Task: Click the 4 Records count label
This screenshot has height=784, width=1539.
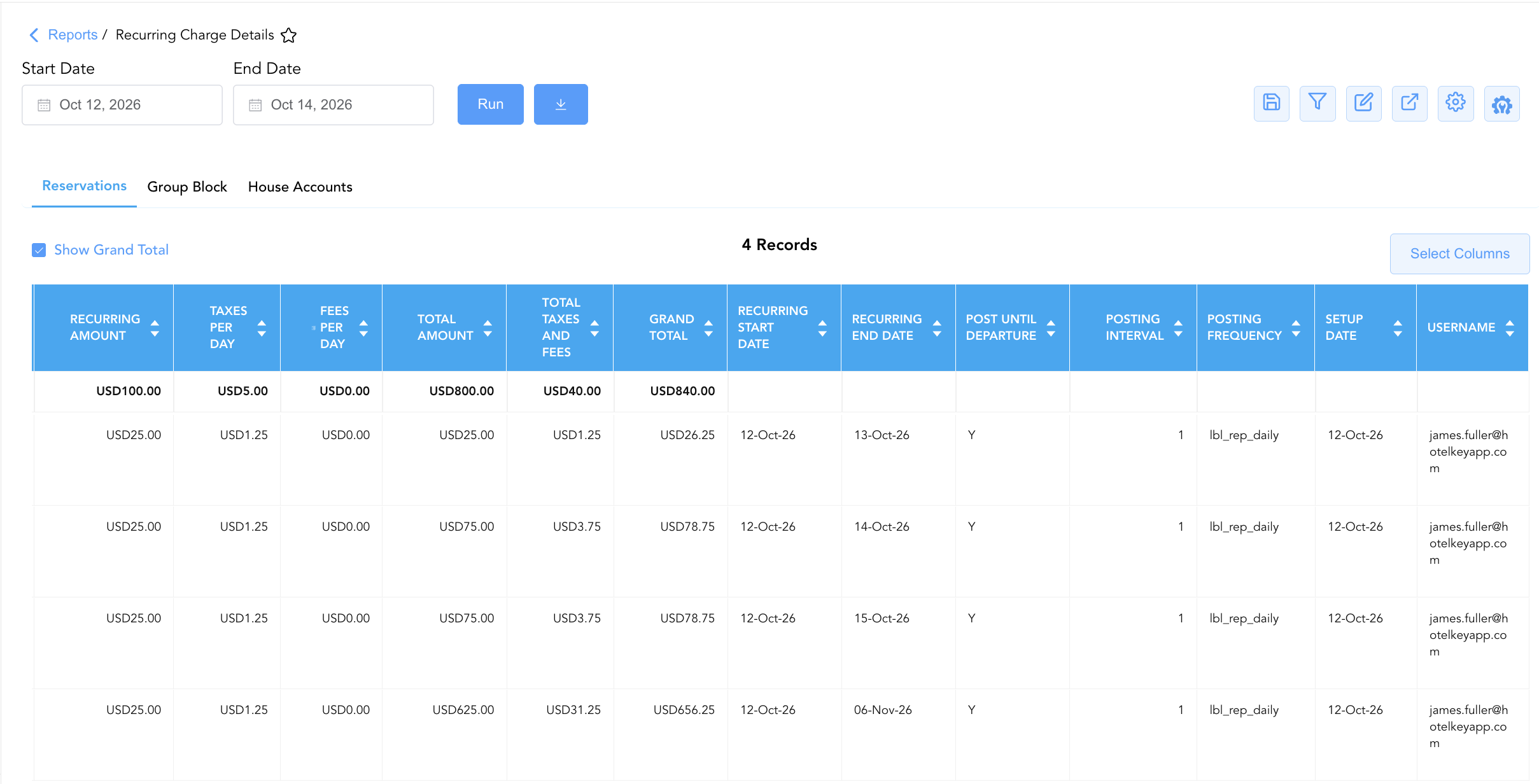Action: click(x=779, y=245)
